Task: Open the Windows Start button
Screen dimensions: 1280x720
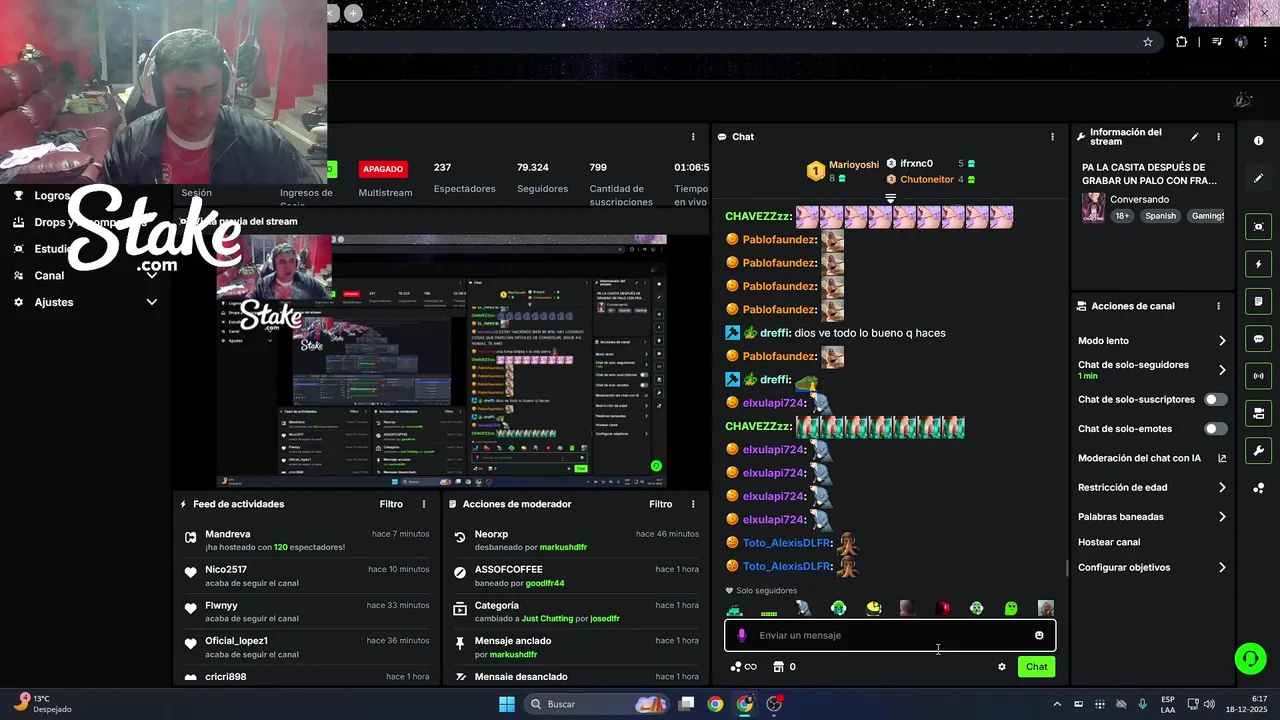Action: point(507,704)
